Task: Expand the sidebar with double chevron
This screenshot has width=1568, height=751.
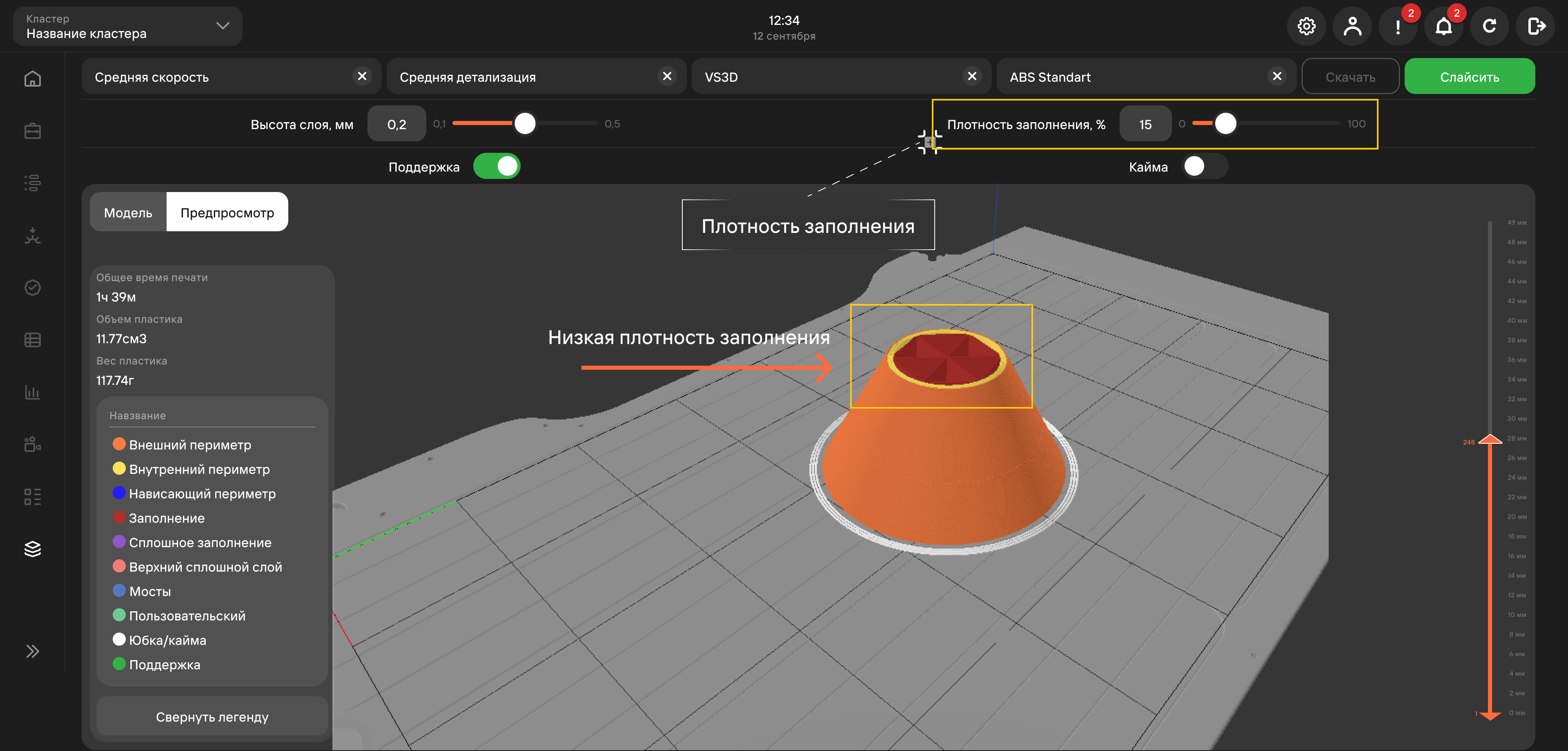Action: (x=32, y=651)
